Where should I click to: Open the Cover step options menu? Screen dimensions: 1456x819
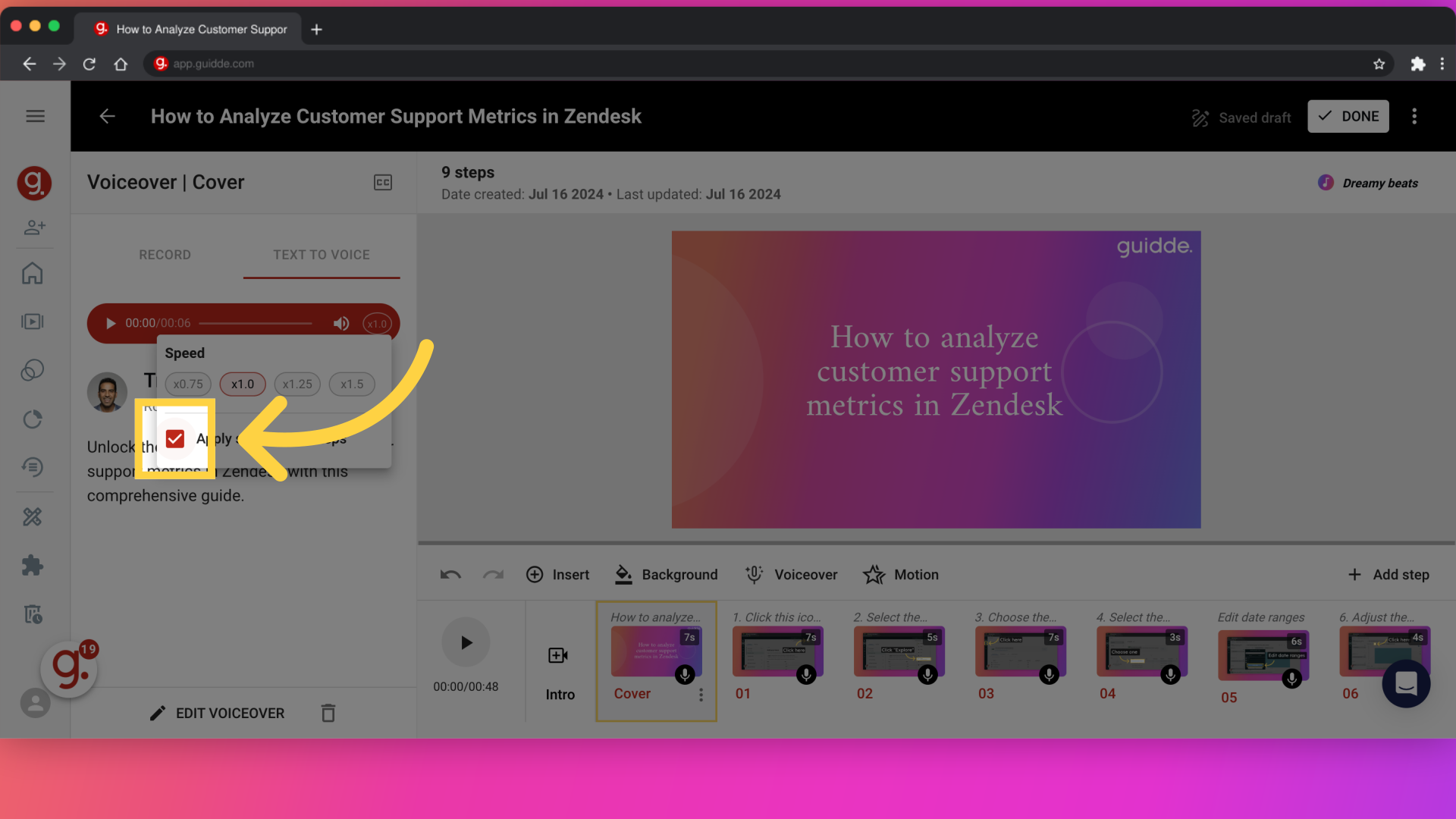coord(701,695)
